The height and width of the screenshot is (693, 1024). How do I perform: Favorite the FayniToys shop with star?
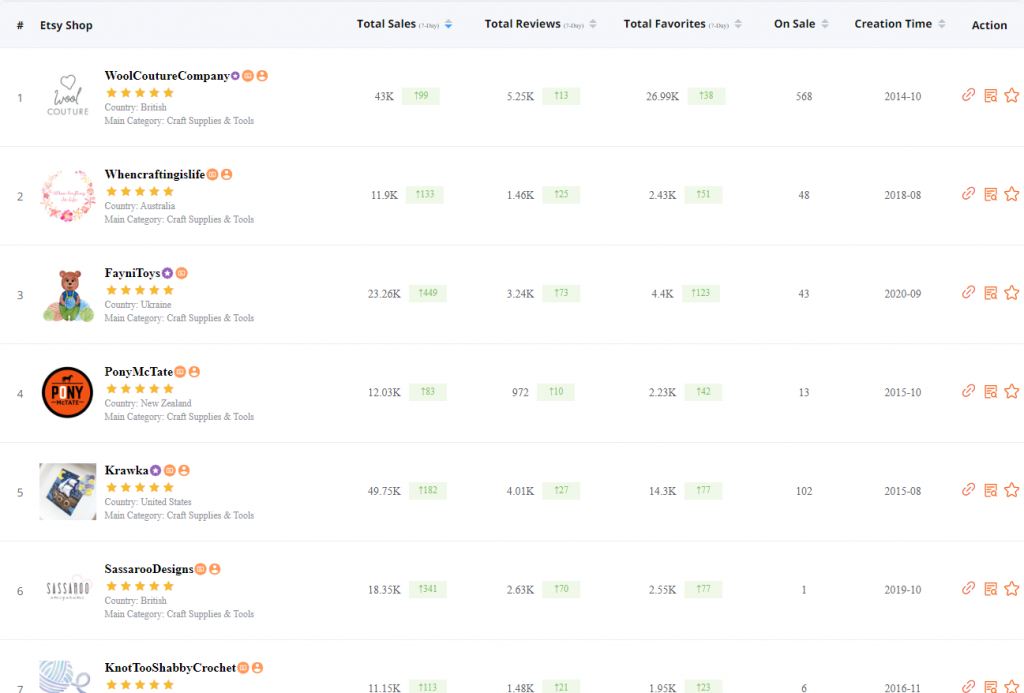pyautogui.click(x=1011, y=293)
